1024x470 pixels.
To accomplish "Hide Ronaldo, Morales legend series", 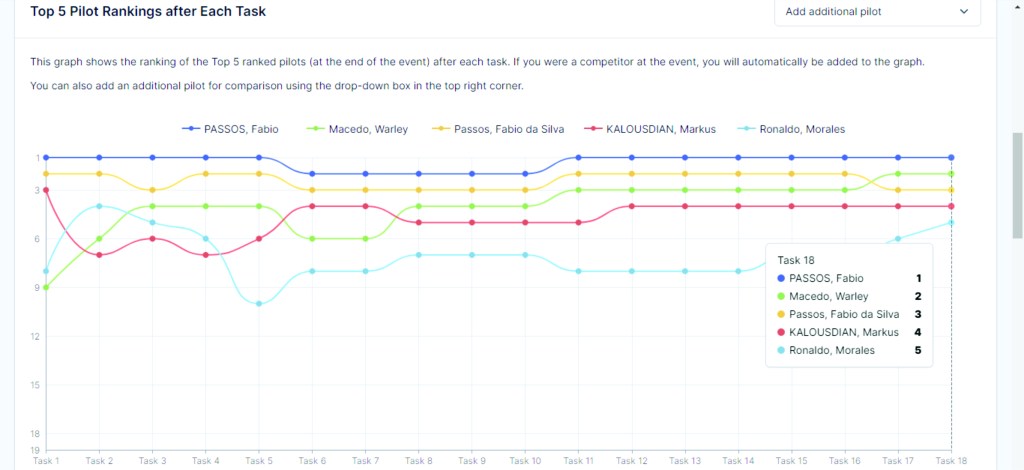I will [x=794, y=129].
